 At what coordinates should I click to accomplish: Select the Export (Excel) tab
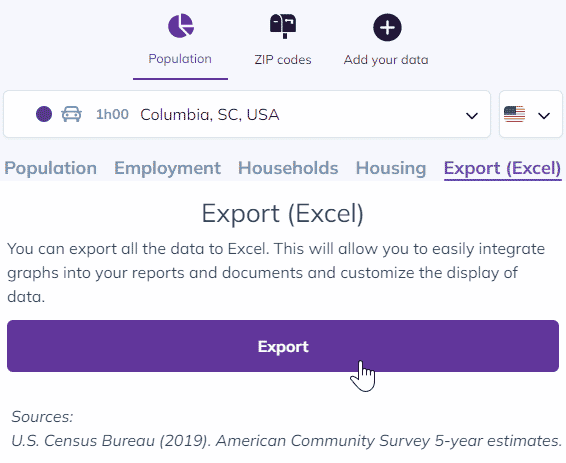coord(502,169)
